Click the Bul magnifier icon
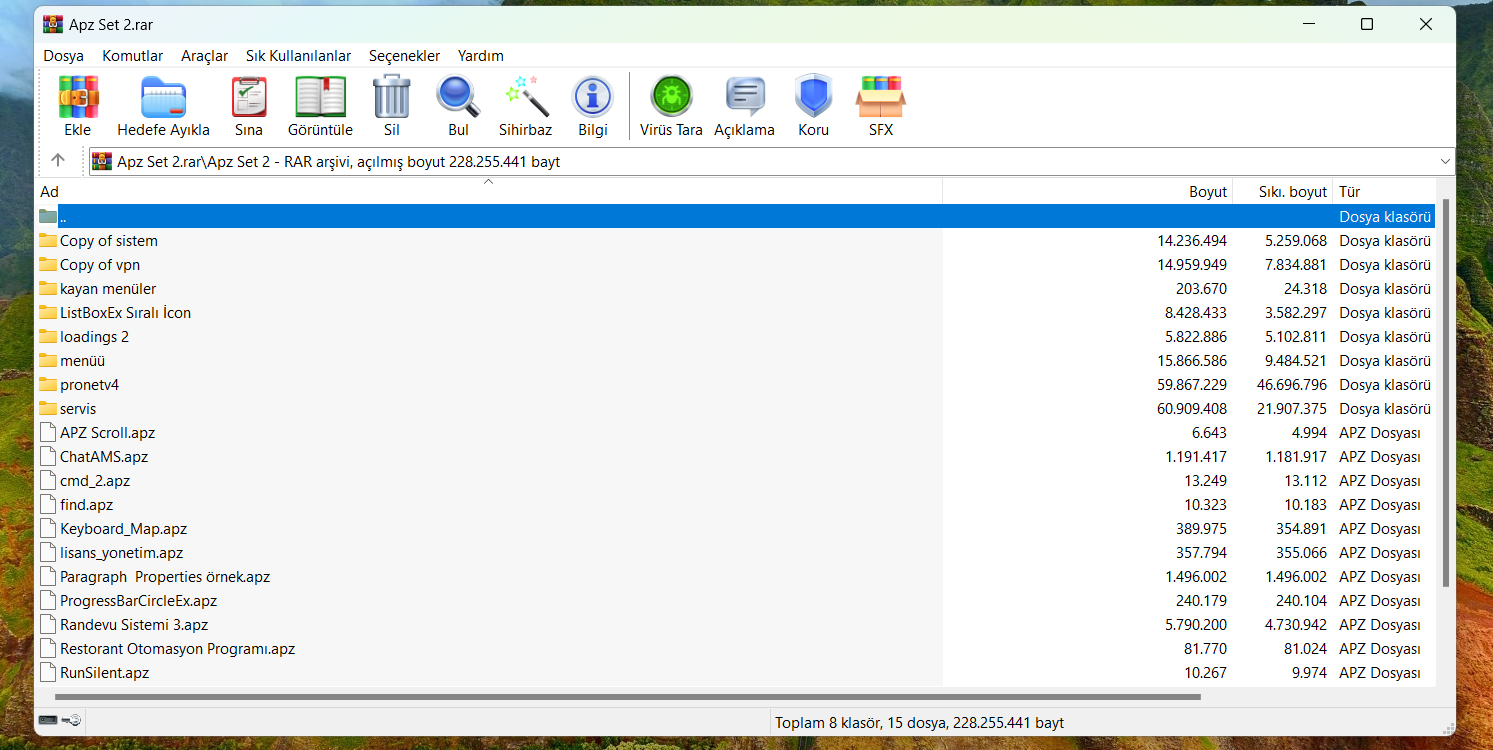Viewport: 1493px width, 750px height. point(458,98)
